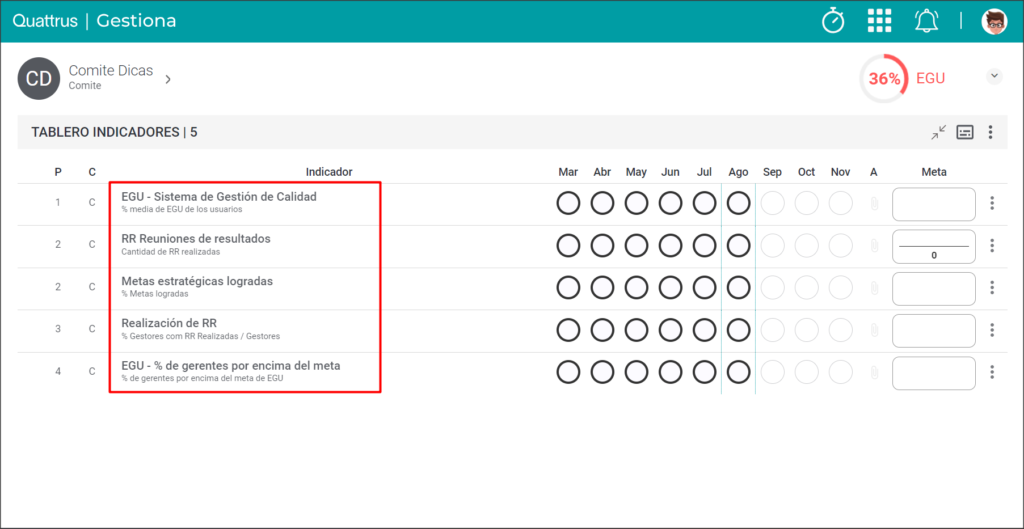Open options menu for RR Reuniones de resultados row
The image size is (1024, 529).
point(992,246)
